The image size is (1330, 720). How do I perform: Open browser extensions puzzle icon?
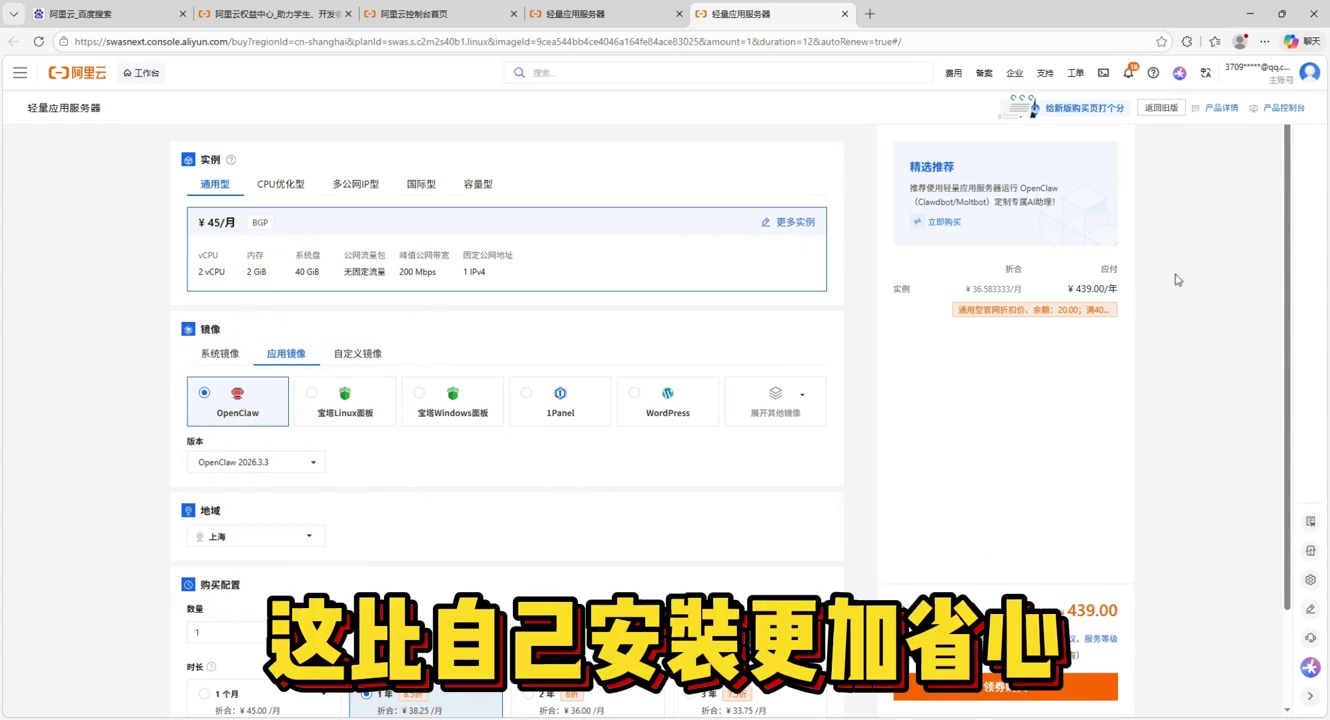pos(1187,42)
